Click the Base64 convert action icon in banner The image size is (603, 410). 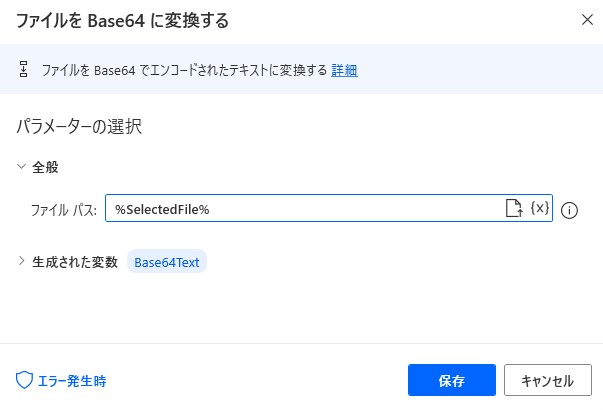23,69
